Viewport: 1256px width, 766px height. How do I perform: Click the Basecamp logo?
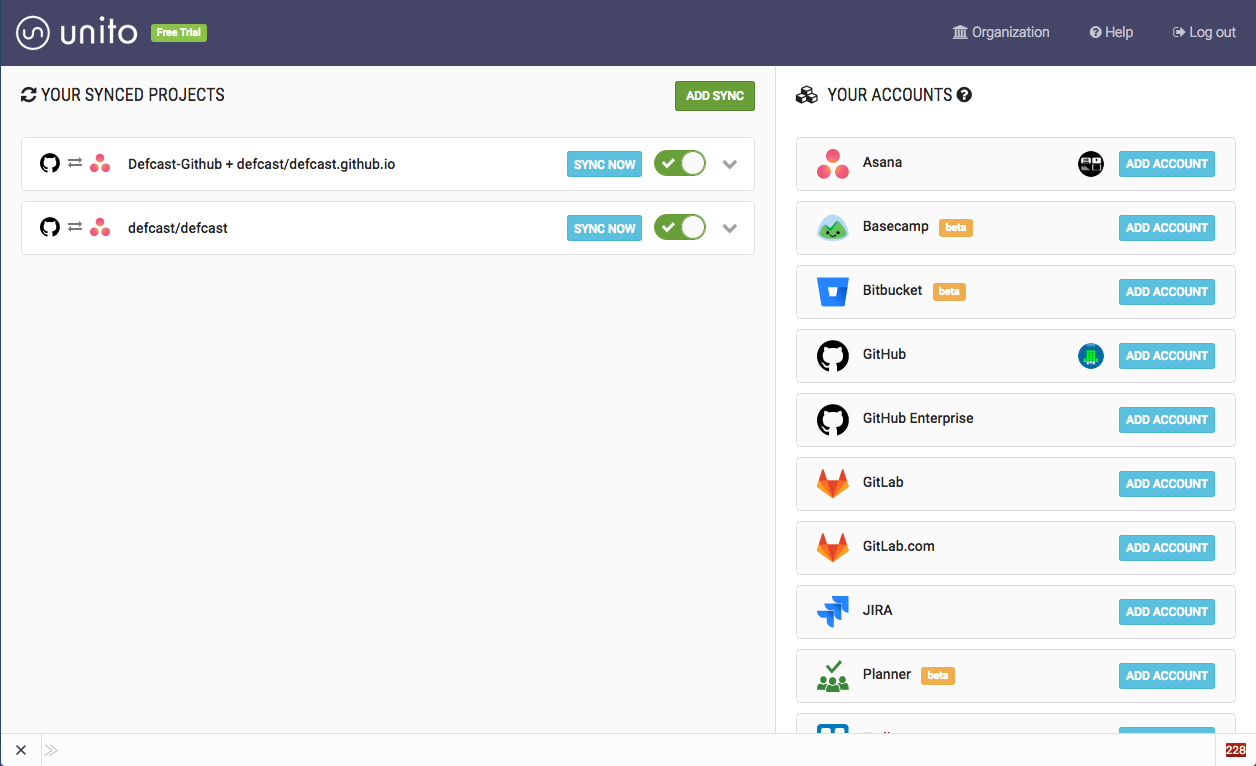pyautogui.click(x=833, y=228)
